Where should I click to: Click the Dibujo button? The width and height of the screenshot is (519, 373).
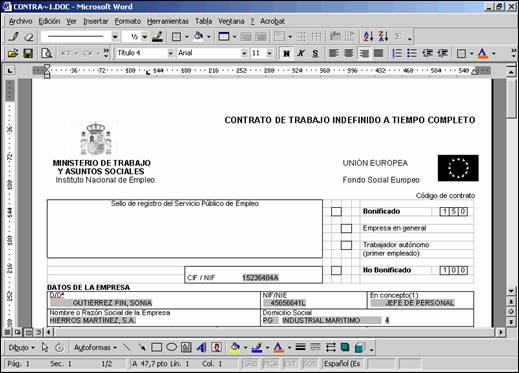tap(21, 348)
